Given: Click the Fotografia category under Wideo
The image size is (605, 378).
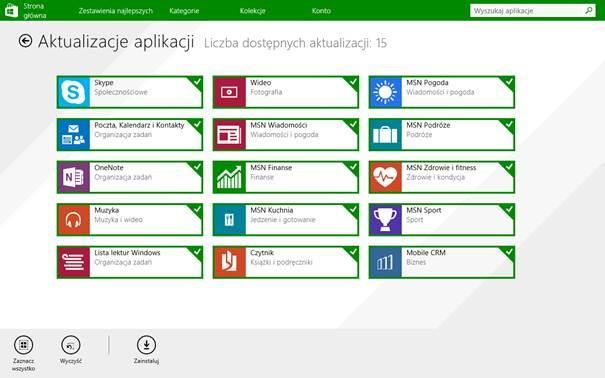Looking at the screenshot, I should click(x=266, y=92).
